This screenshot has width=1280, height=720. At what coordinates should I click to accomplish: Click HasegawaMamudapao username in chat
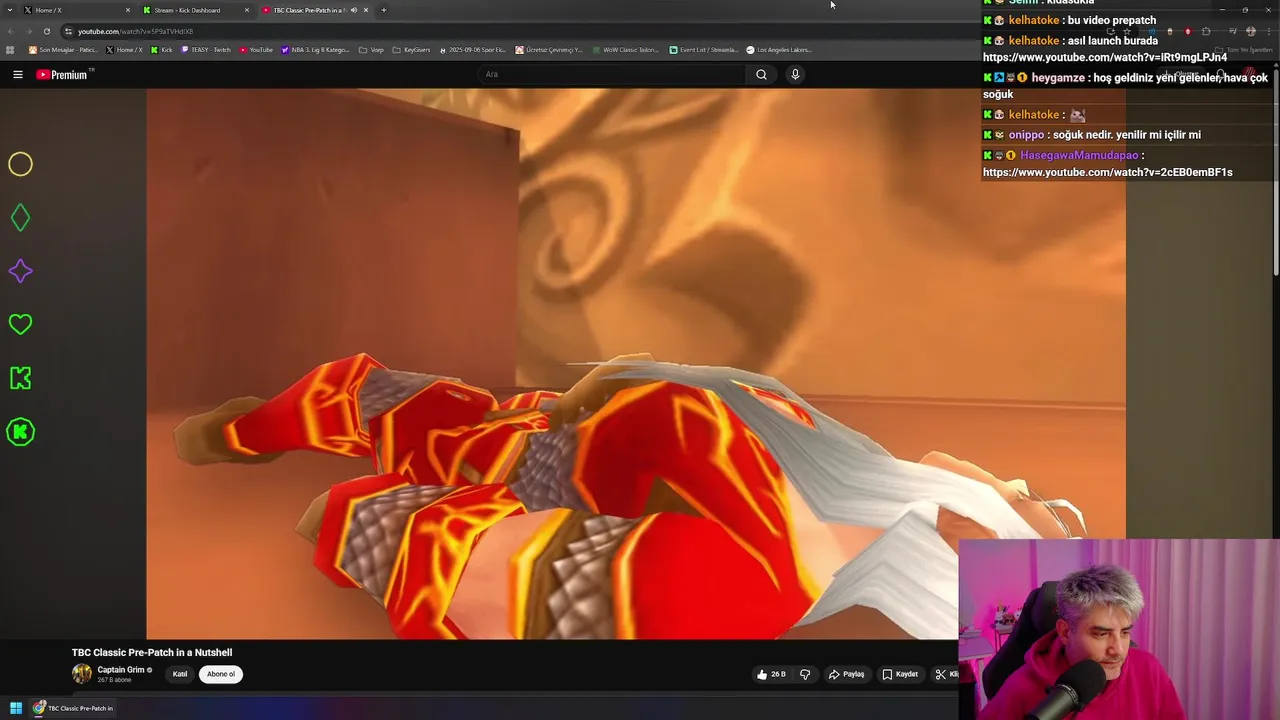click(x=1079, y=156)
